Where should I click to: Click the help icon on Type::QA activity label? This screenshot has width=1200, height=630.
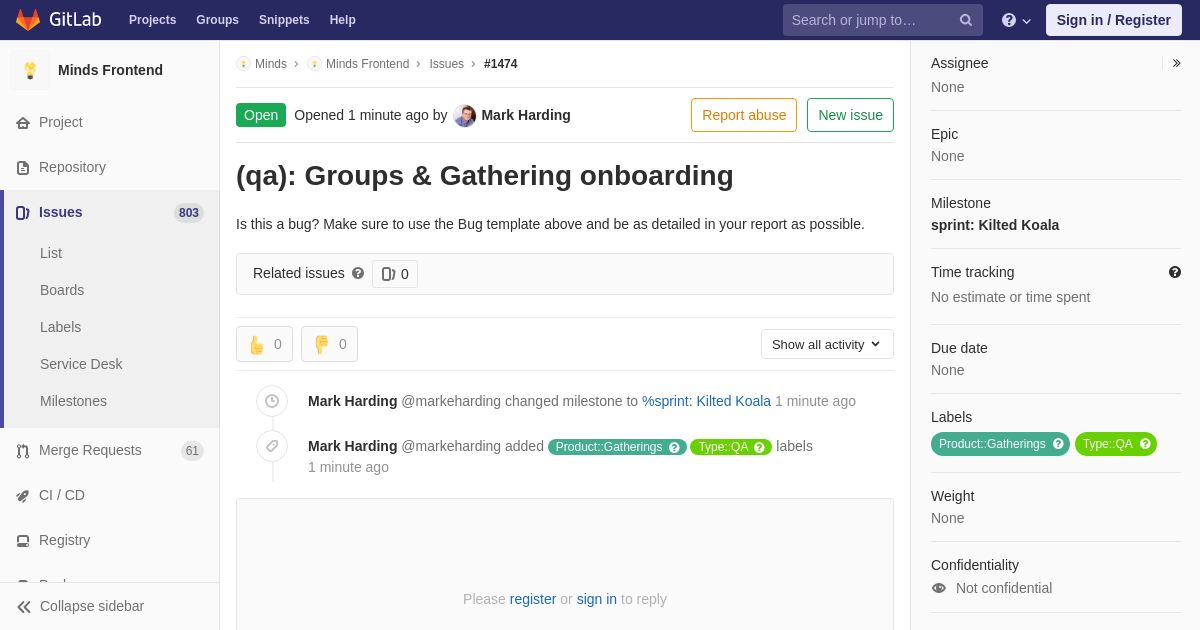759,447
